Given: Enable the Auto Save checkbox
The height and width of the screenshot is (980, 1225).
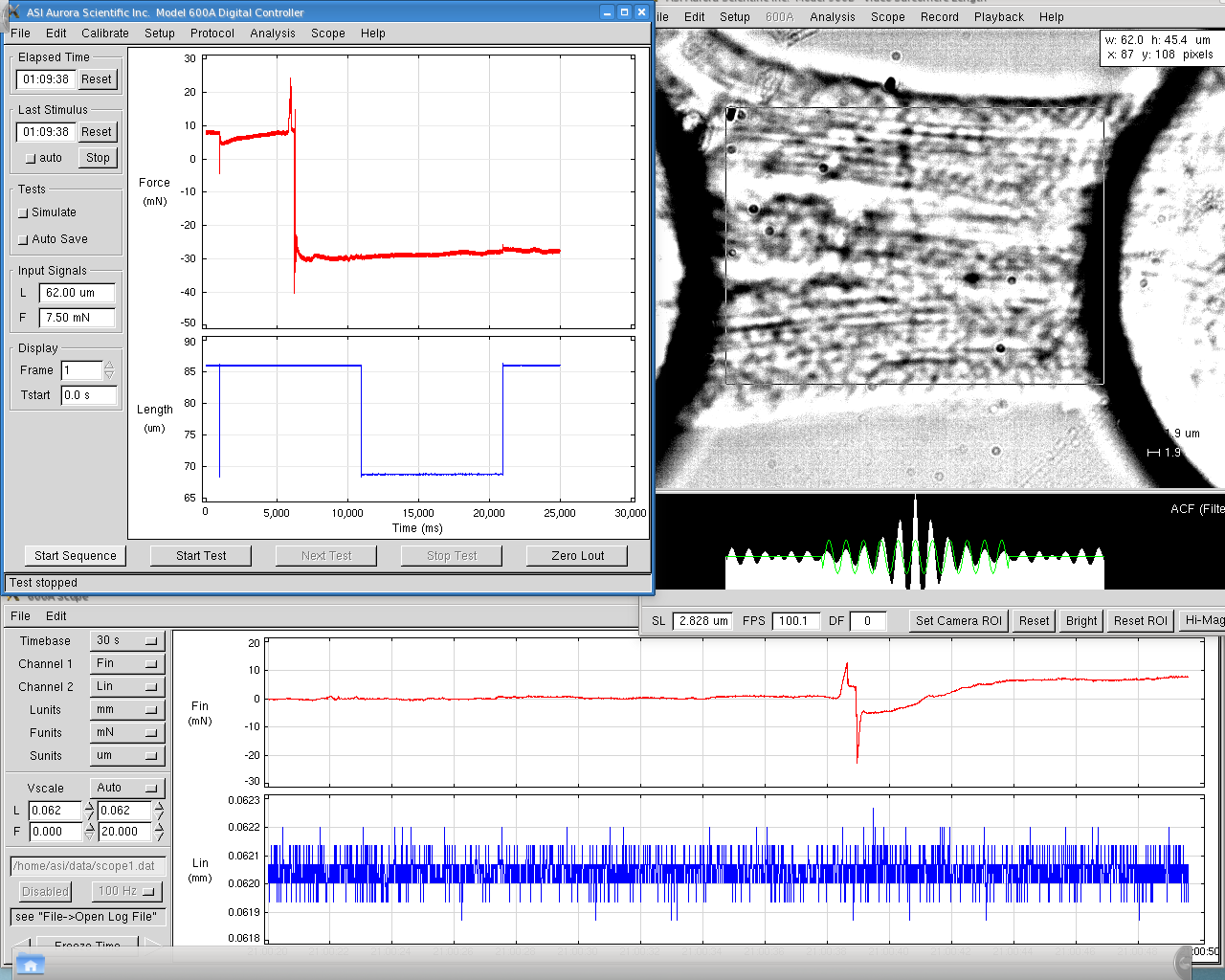Looking at the screenshot, I should point(24,240).
